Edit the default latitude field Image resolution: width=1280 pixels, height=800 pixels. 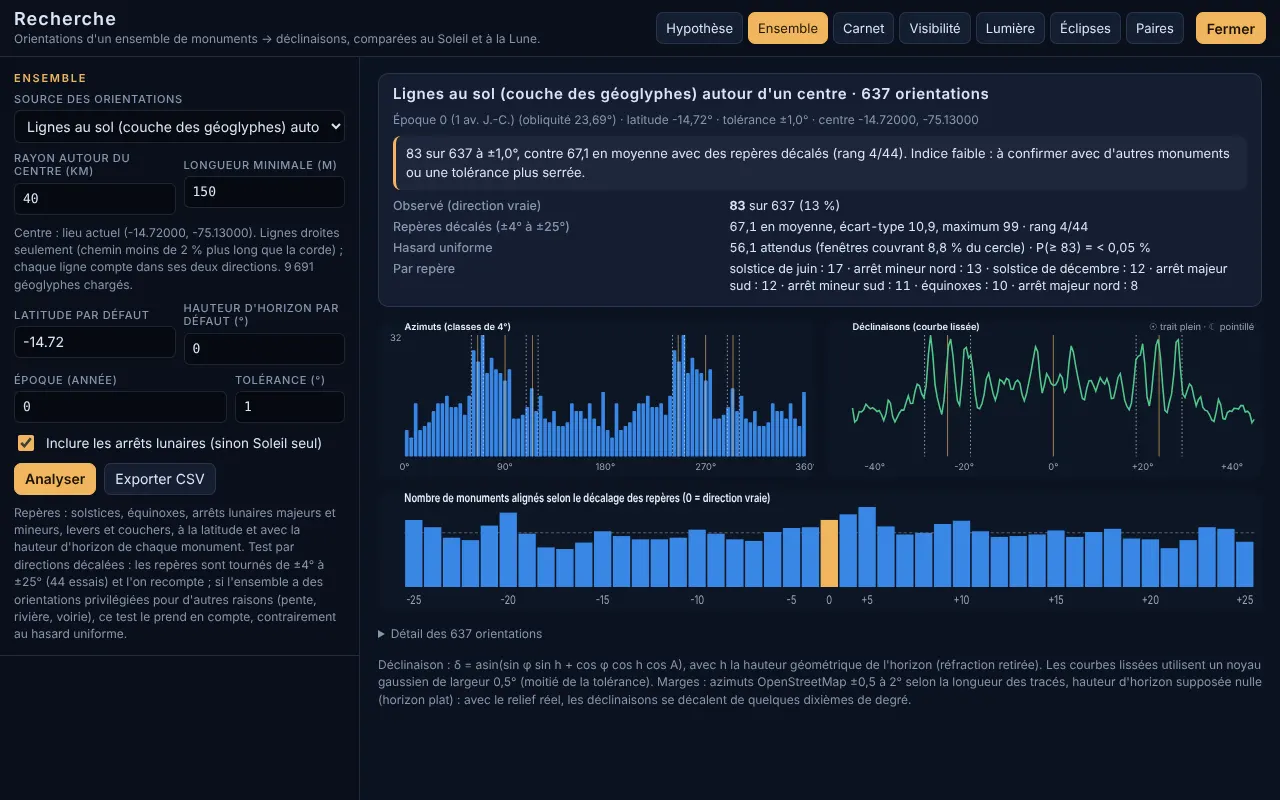(94, 342)
